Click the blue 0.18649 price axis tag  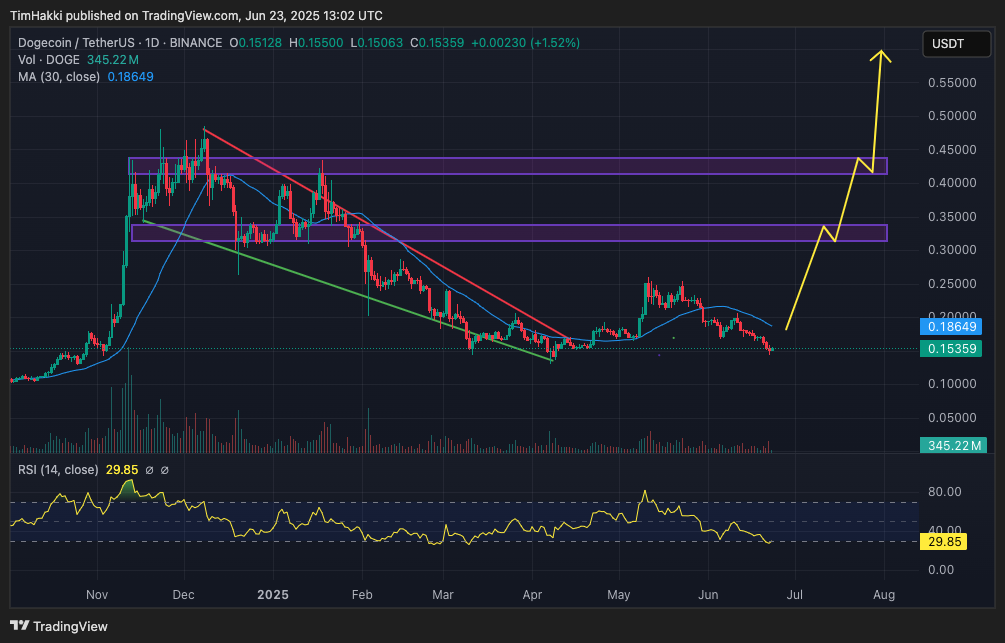952,326
